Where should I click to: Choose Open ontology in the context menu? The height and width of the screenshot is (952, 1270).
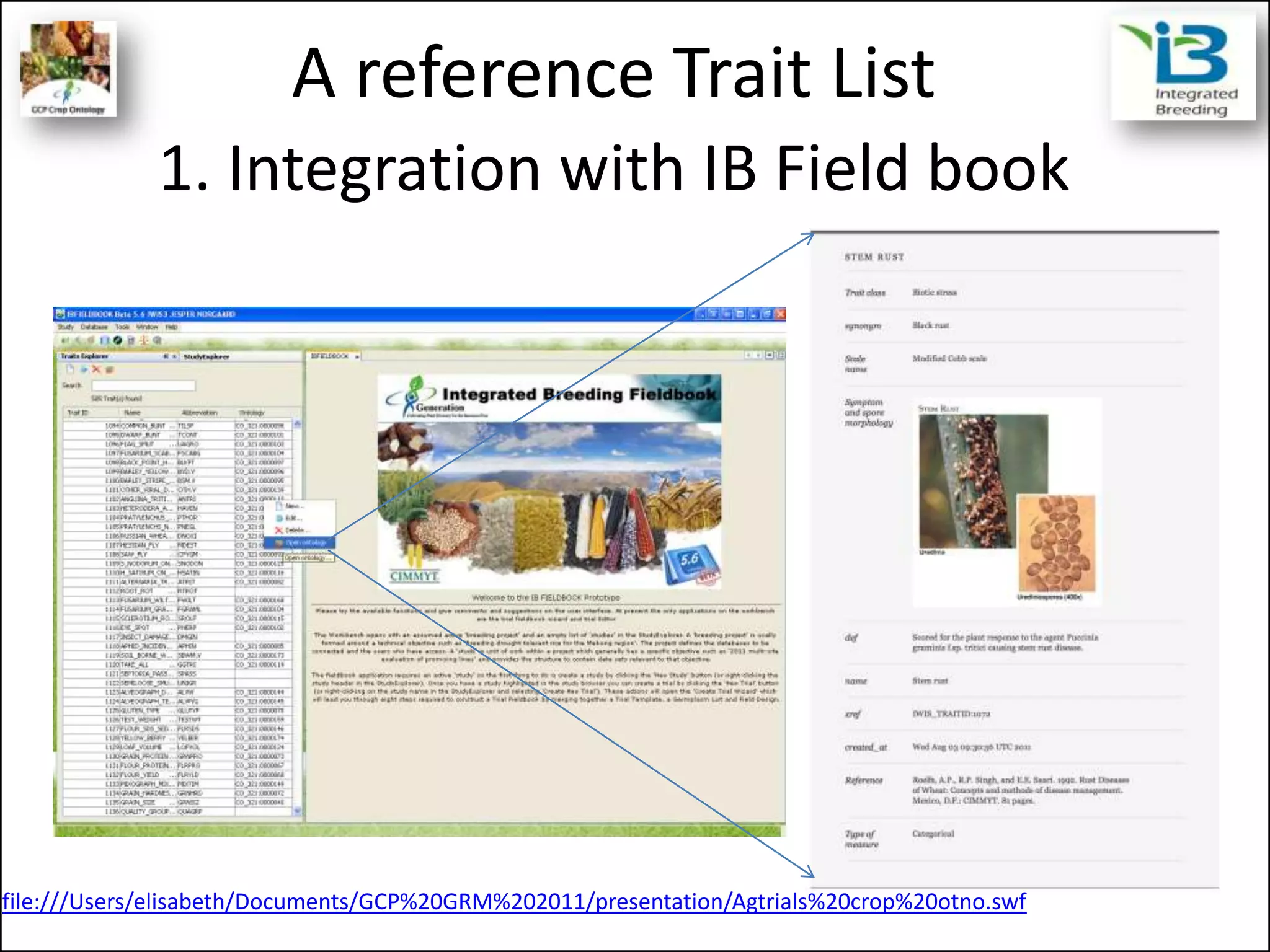point(300,543)
